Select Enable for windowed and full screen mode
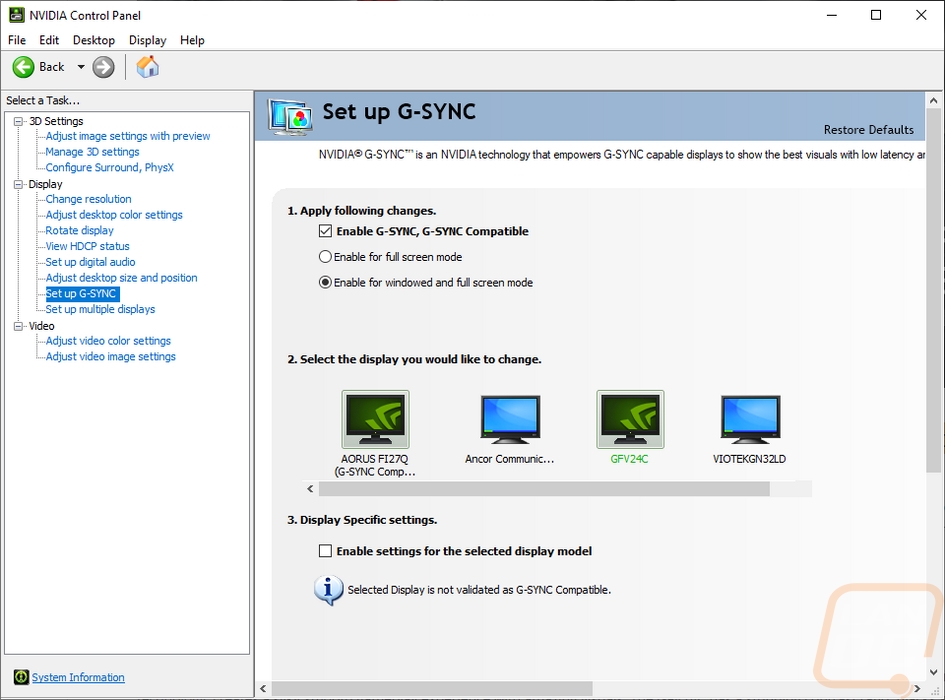This screenshot has width=945, height=700. coord(325,282)
